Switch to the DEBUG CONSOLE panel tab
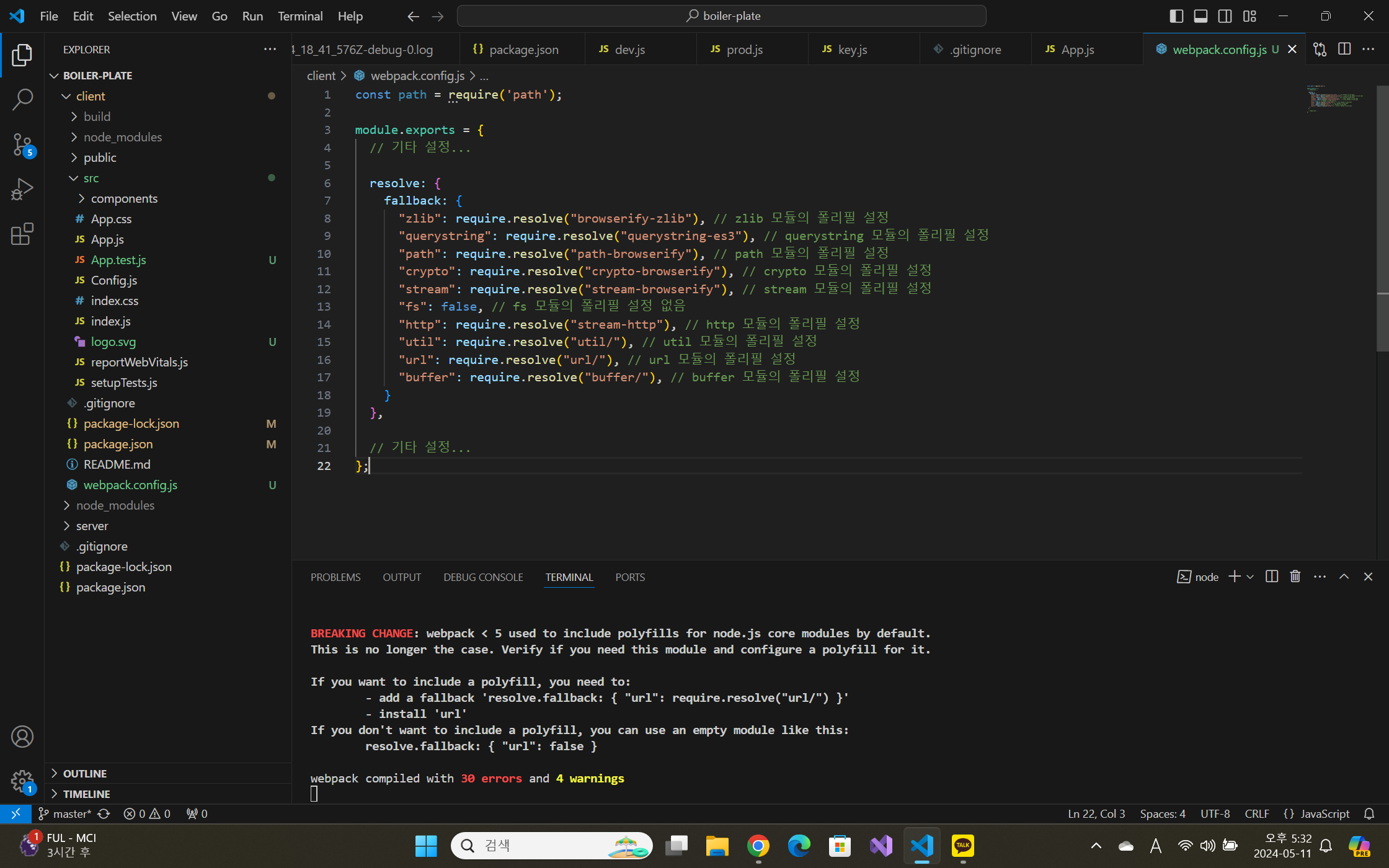This screenshot has width=1389, height=868. [483, 577]
